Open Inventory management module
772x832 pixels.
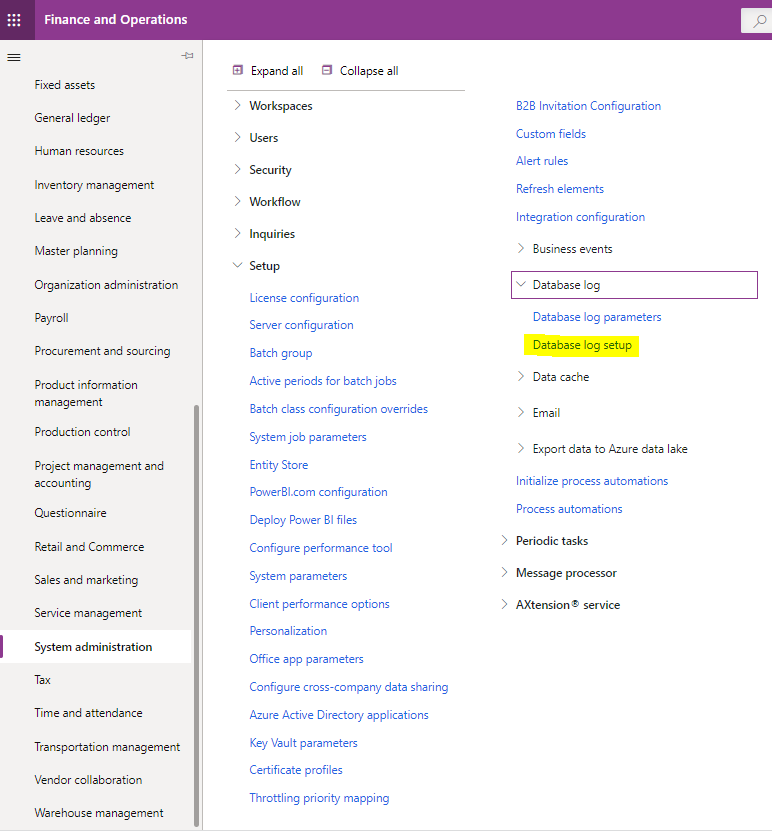pos(94,185)
